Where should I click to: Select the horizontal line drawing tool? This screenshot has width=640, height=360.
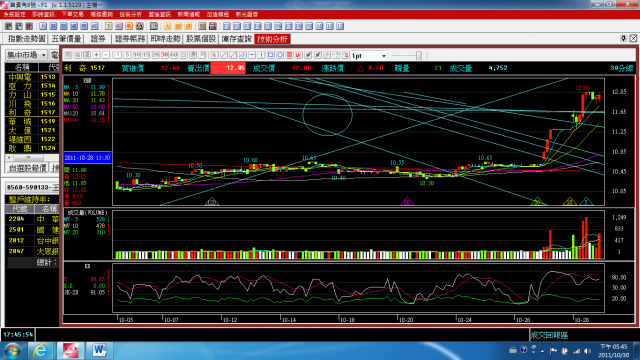point(252,55)
